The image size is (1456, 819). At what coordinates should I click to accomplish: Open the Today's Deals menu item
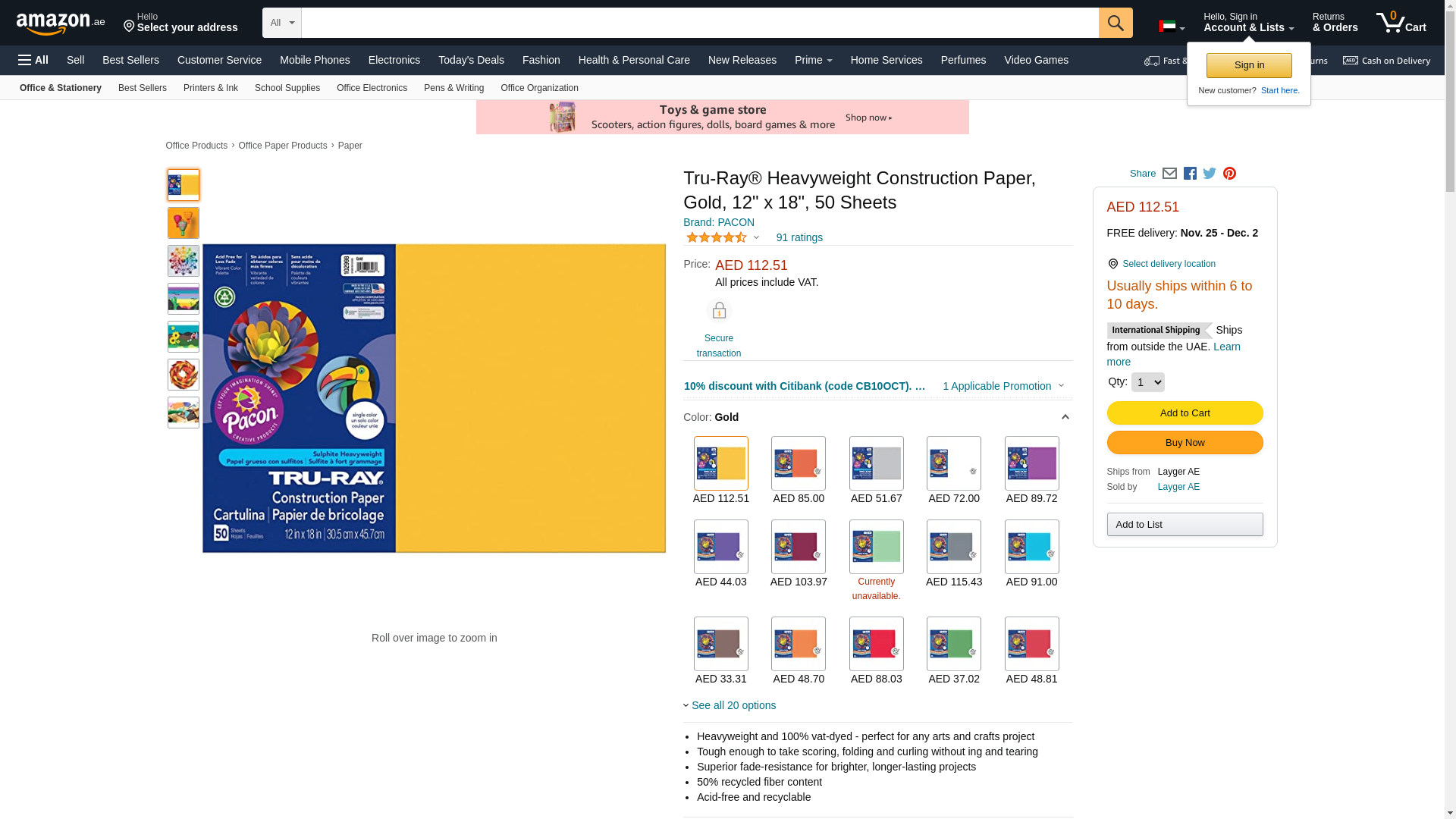[x=471, y=60]
